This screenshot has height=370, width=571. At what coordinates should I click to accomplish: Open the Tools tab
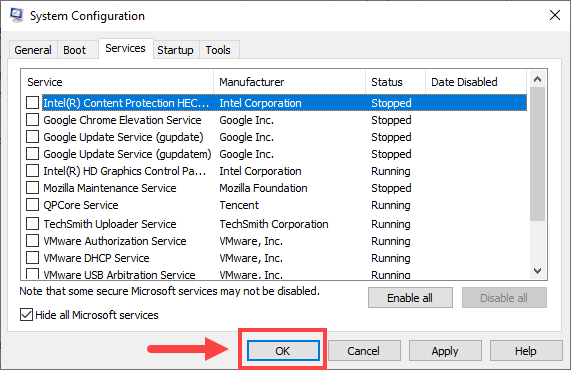tap(218, 50)
